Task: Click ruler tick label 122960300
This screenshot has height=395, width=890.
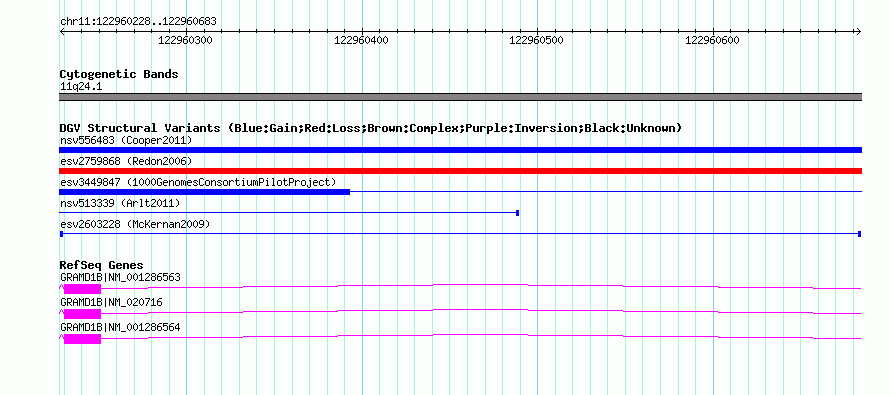Action: [185, 40]
